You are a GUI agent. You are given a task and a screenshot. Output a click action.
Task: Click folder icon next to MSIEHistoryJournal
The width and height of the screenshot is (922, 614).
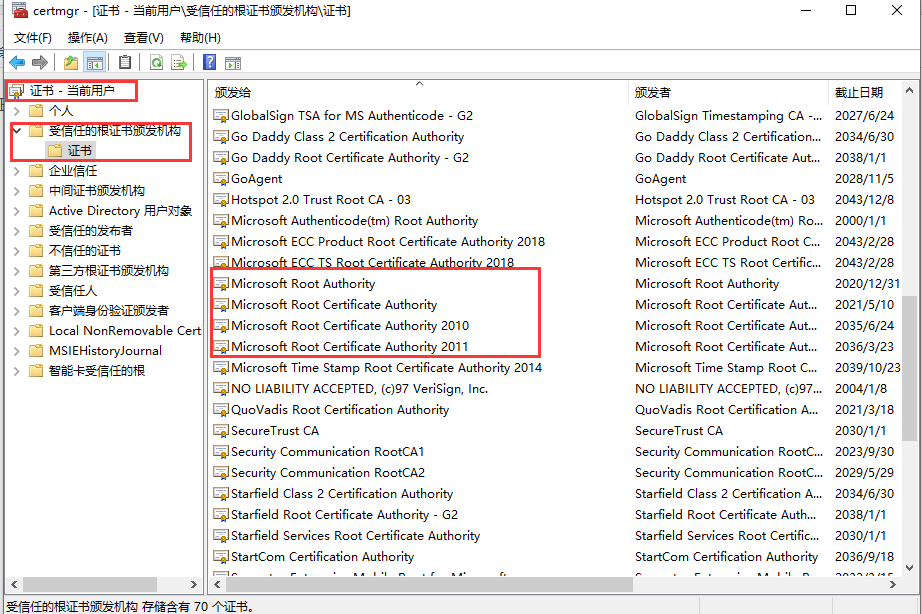(36, 351)
